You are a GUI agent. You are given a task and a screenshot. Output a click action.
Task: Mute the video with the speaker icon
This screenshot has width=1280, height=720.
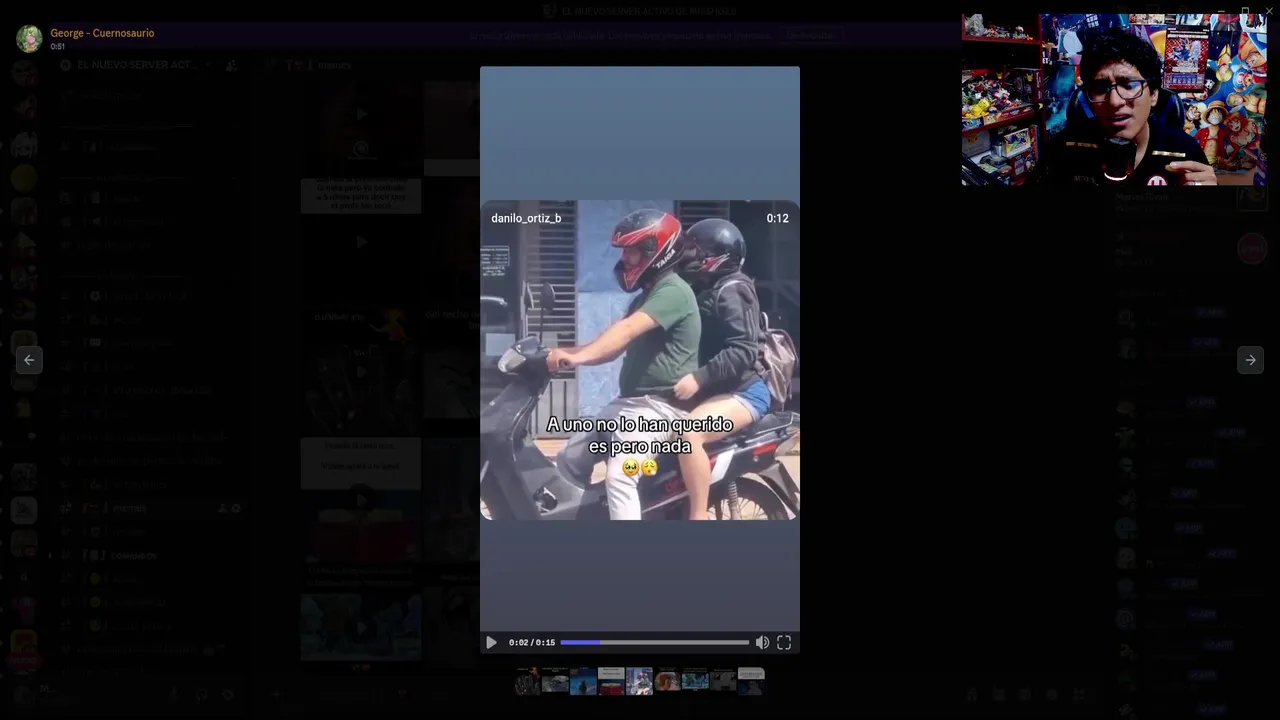click(x=762, y=642)
